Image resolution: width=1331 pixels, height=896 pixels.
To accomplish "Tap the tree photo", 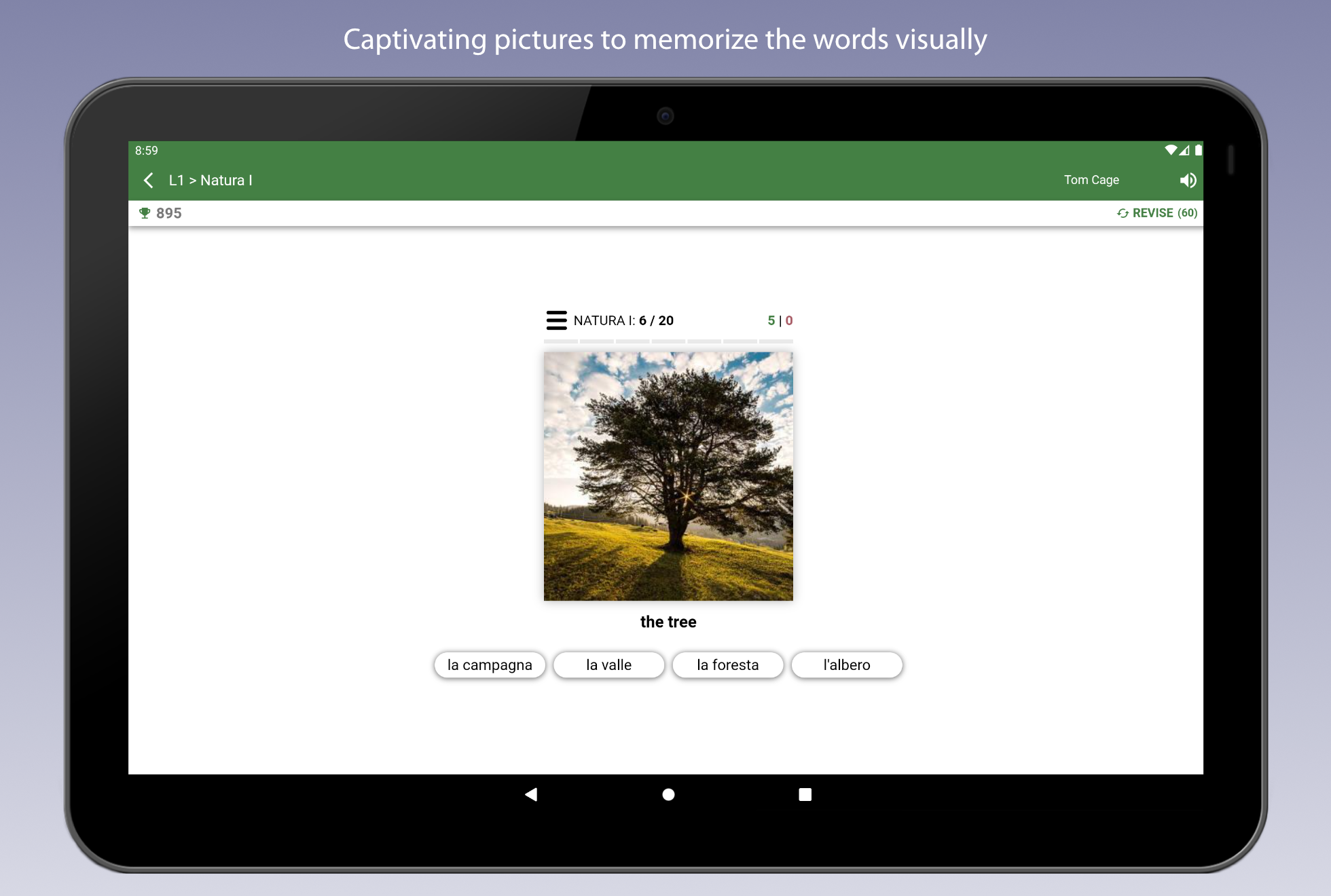I will 668,476.
